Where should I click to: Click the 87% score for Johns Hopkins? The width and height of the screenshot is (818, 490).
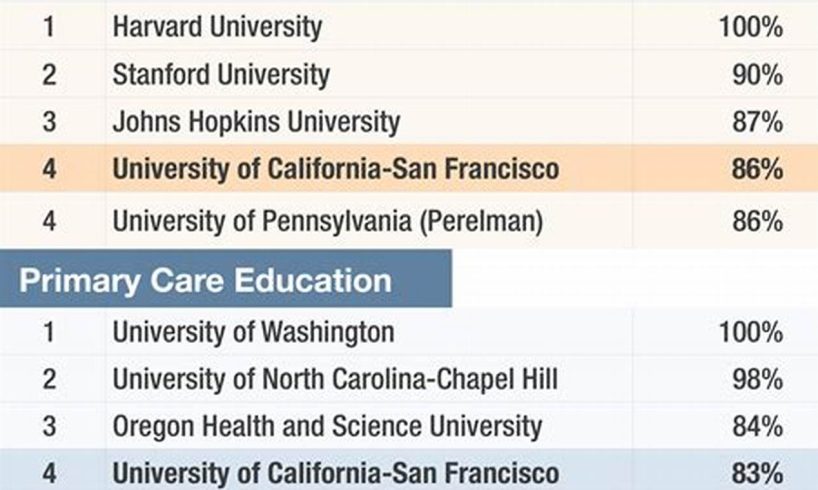click(757, 122)
